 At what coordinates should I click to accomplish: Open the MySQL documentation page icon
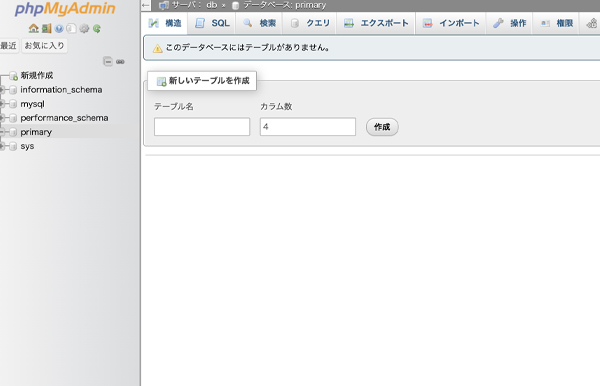pos(71,28)
